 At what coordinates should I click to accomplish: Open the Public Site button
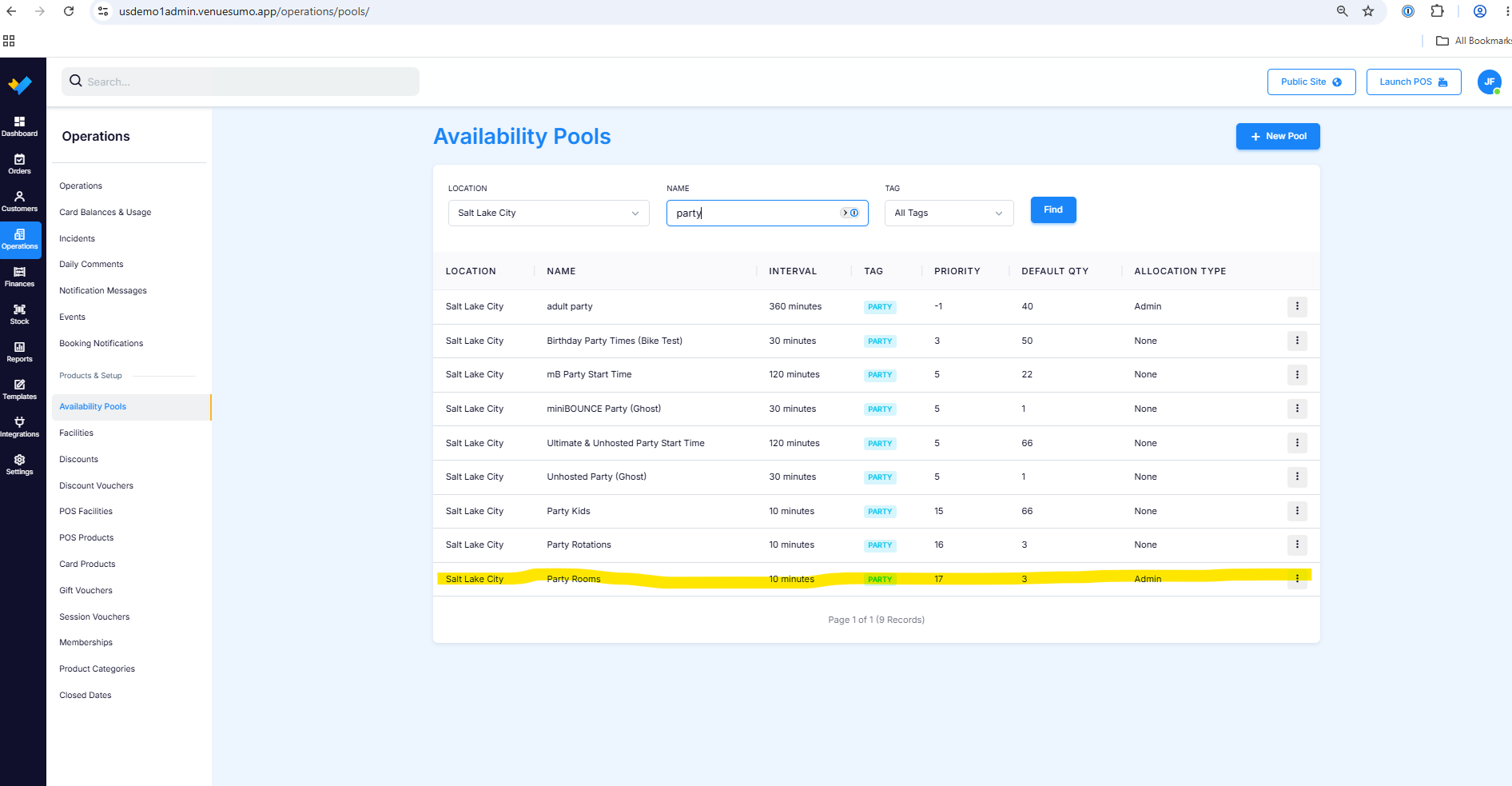pos(1311,82)
